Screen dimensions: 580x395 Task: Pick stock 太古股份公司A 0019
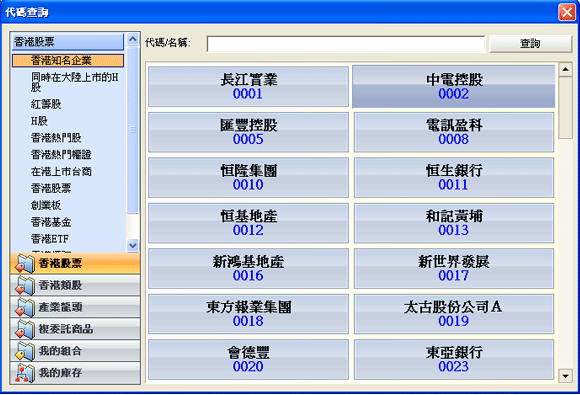(453, 314)
